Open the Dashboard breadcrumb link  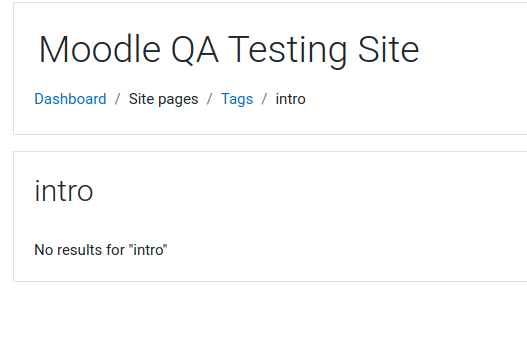70,99
